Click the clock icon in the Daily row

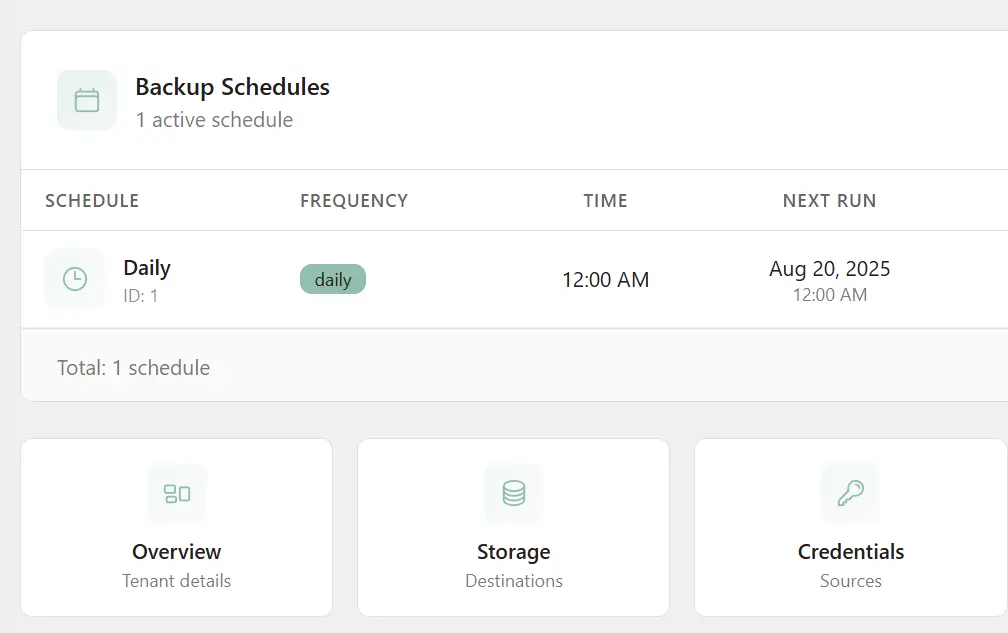pos(75,279)
